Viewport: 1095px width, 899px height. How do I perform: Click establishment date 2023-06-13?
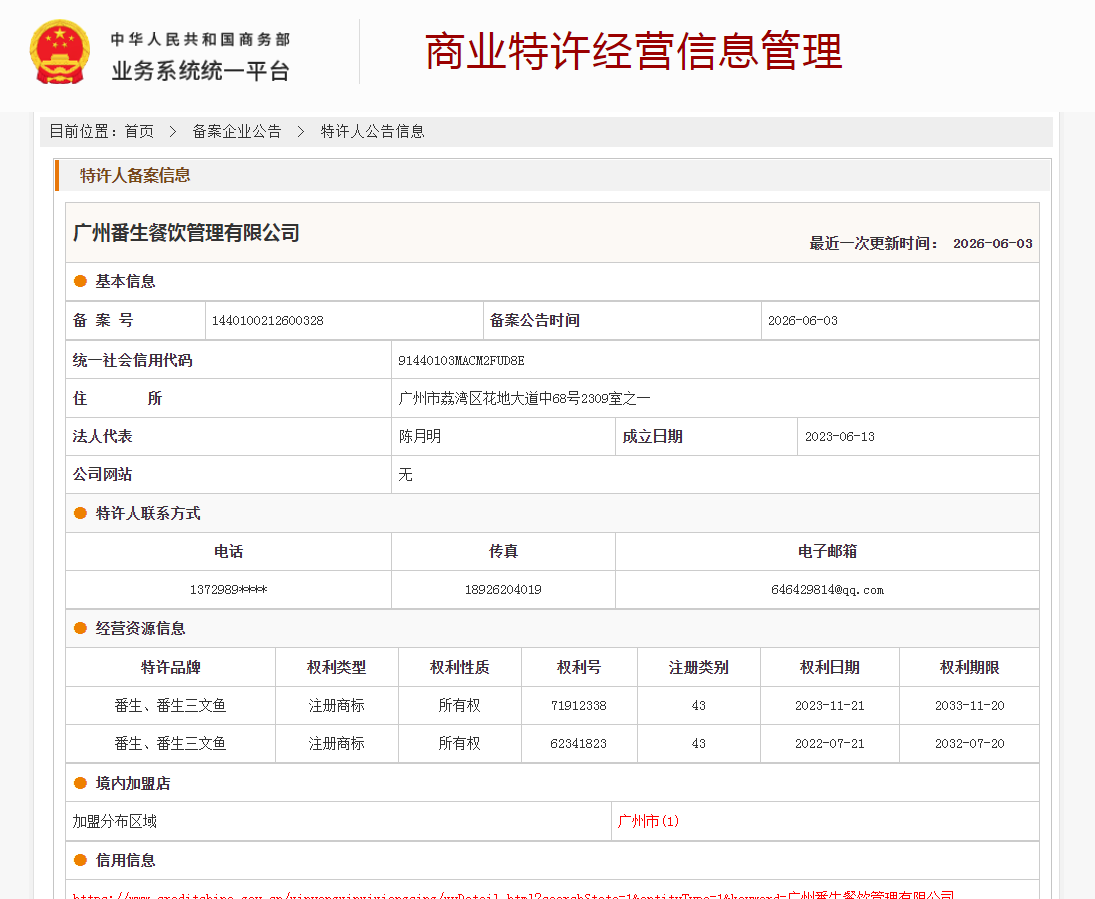[x=839, y=437]
